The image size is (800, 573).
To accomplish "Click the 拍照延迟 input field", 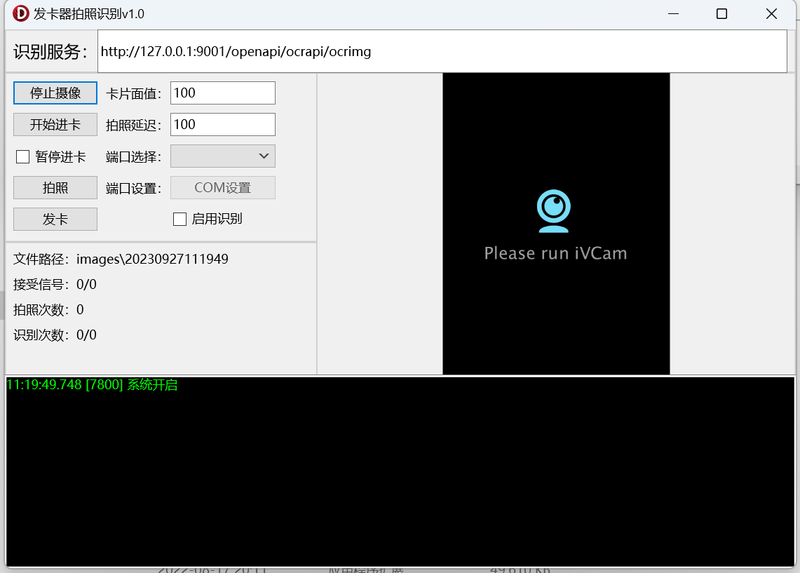I will tap(223, 124).
